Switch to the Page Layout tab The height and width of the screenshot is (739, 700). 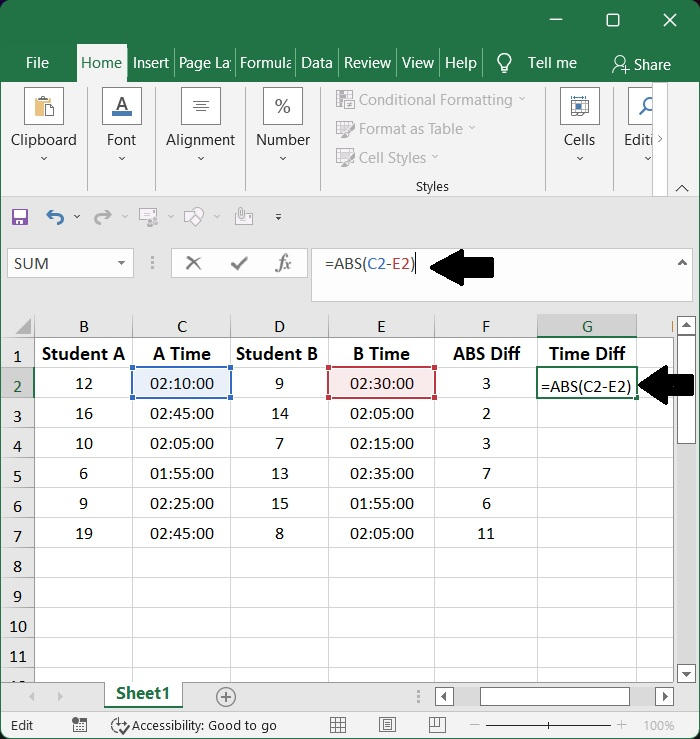point(205,63)
